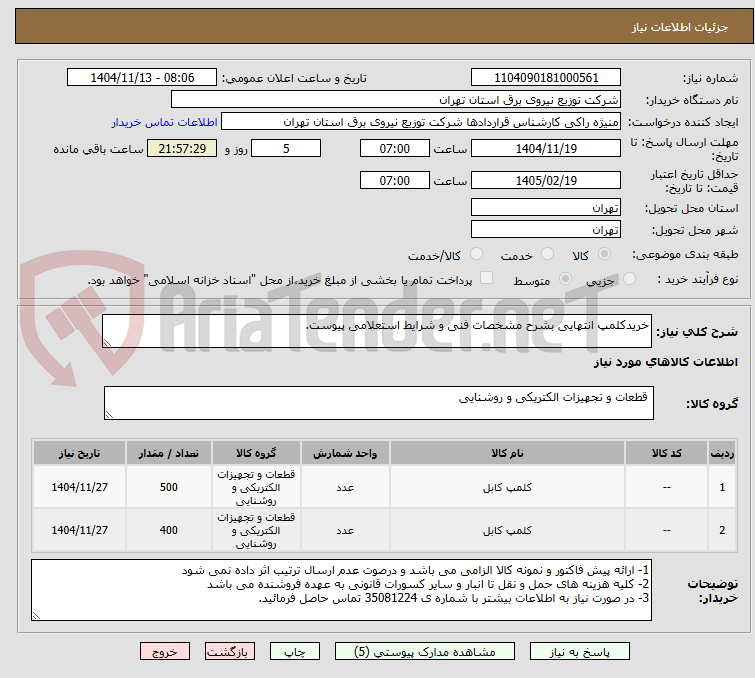This screenshot has width=755, height=678.
Task: Click the delivery province تهران field
Action: tap(546, 208)
